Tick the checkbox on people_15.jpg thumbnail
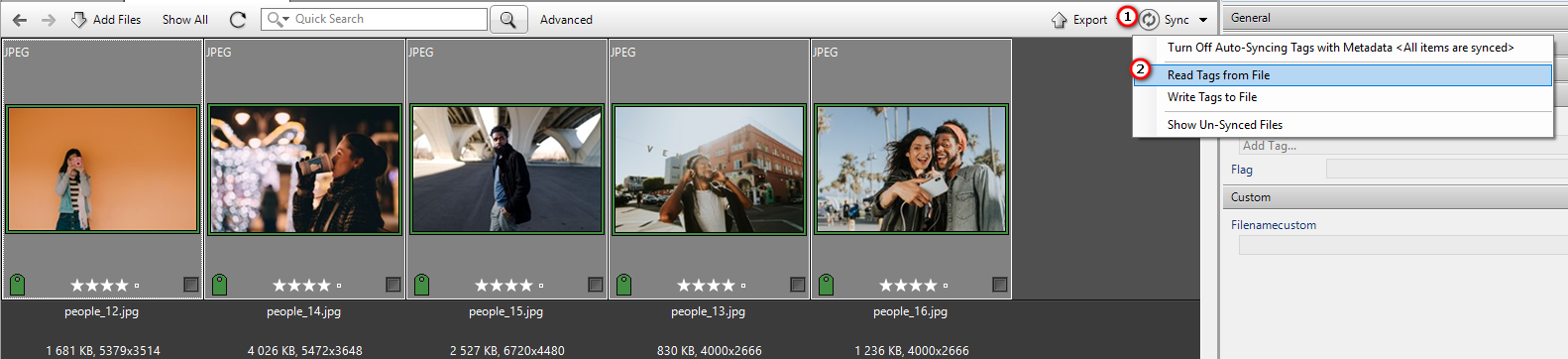 pos(596,285)
